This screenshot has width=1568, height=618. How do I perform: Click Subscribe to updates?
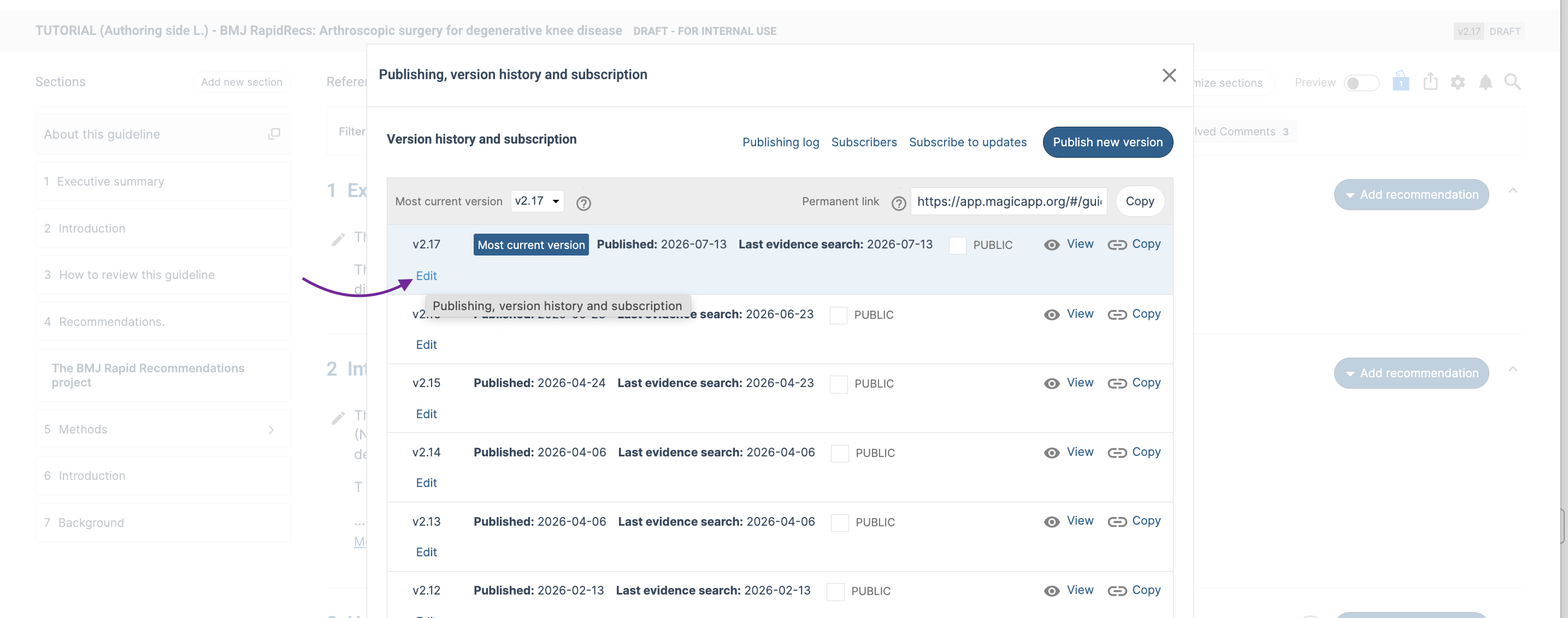(967, 142)
